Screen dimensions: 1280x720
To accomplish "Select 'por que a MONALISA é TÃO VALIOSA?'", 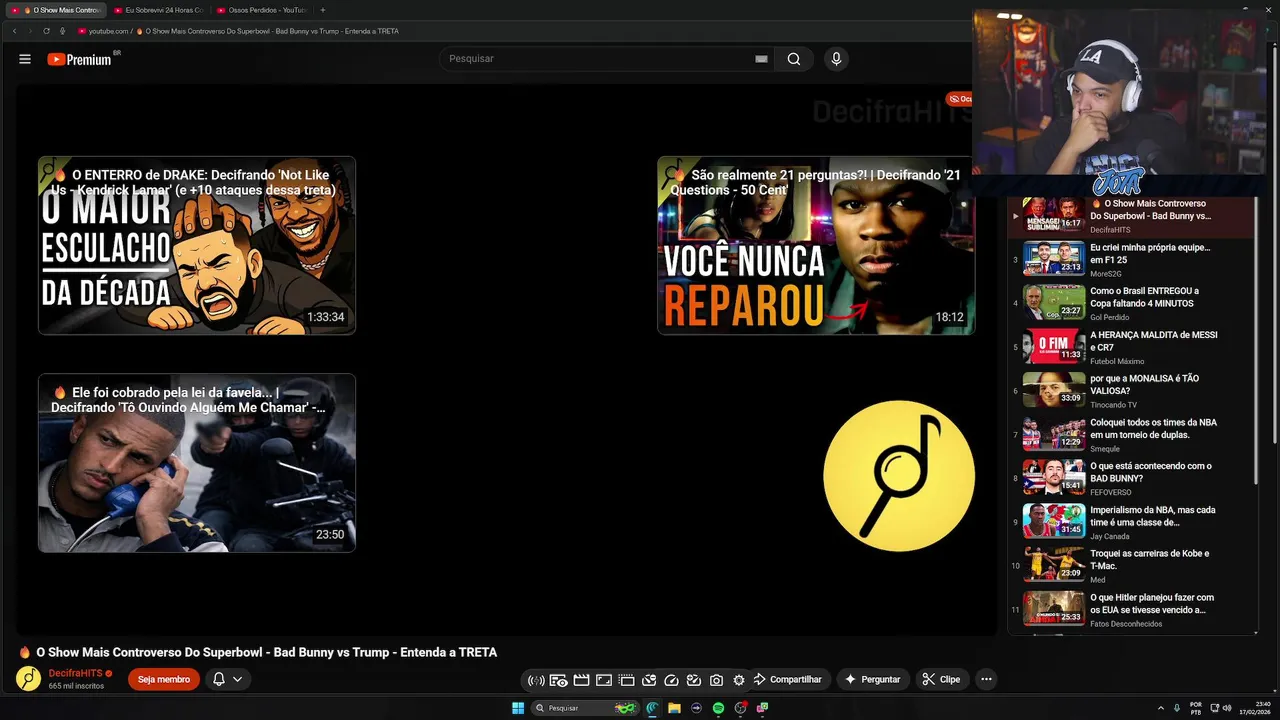I will (x=1144, y=385).
